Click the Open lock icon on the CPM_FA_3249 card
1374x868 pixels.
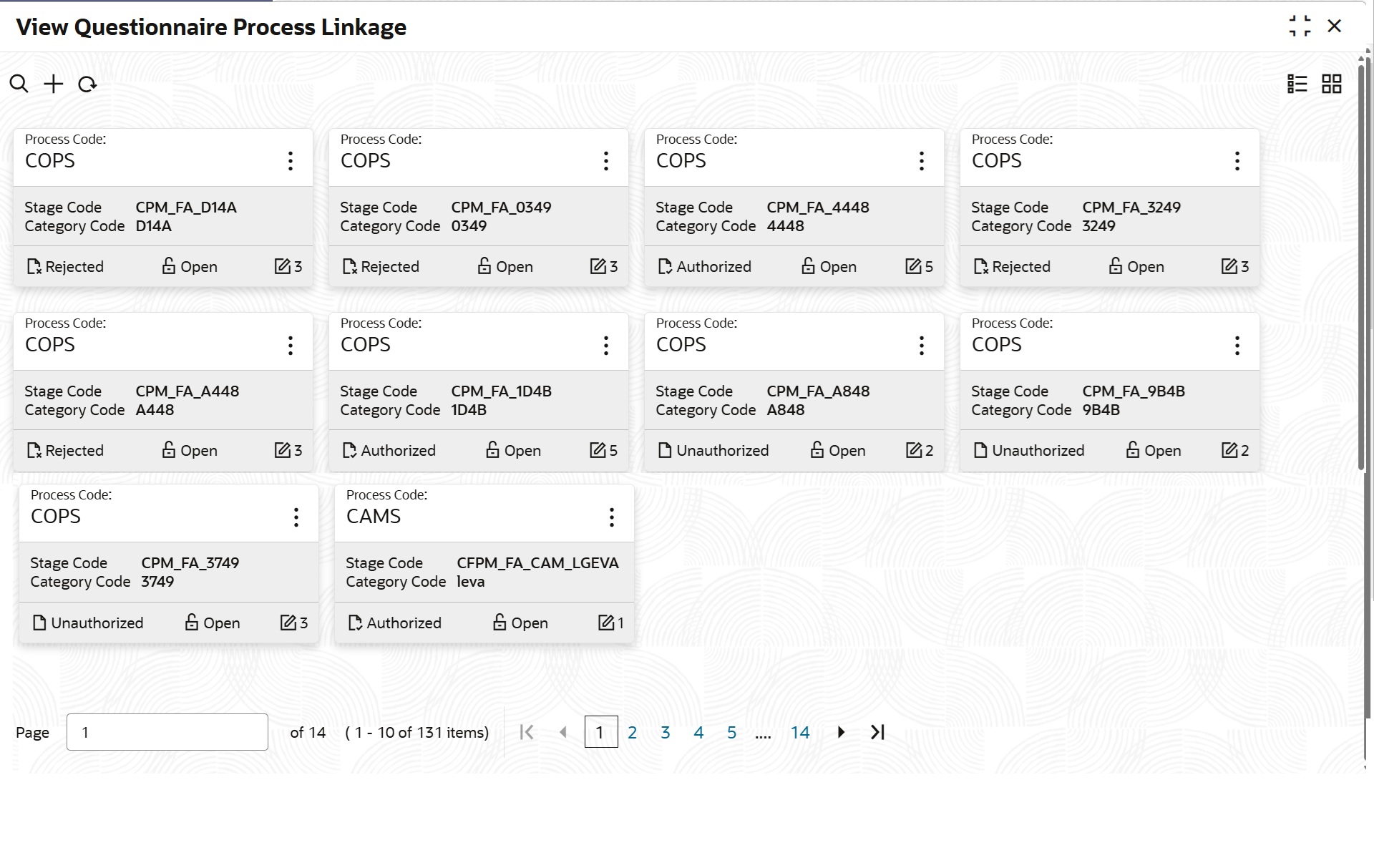click(x=1115, y=267)
